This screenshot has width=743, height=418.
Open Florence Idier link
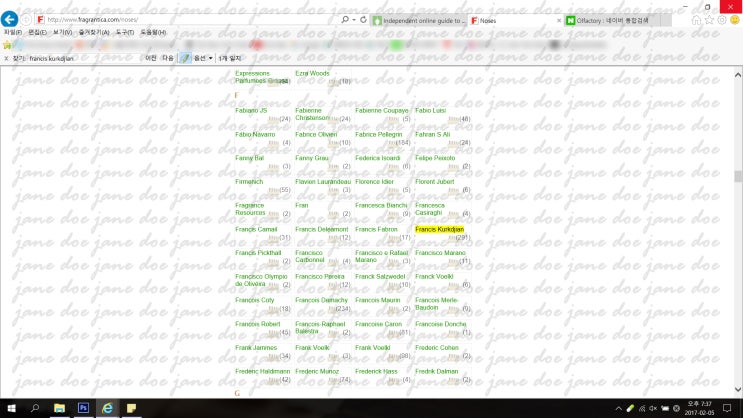[374, 182]
